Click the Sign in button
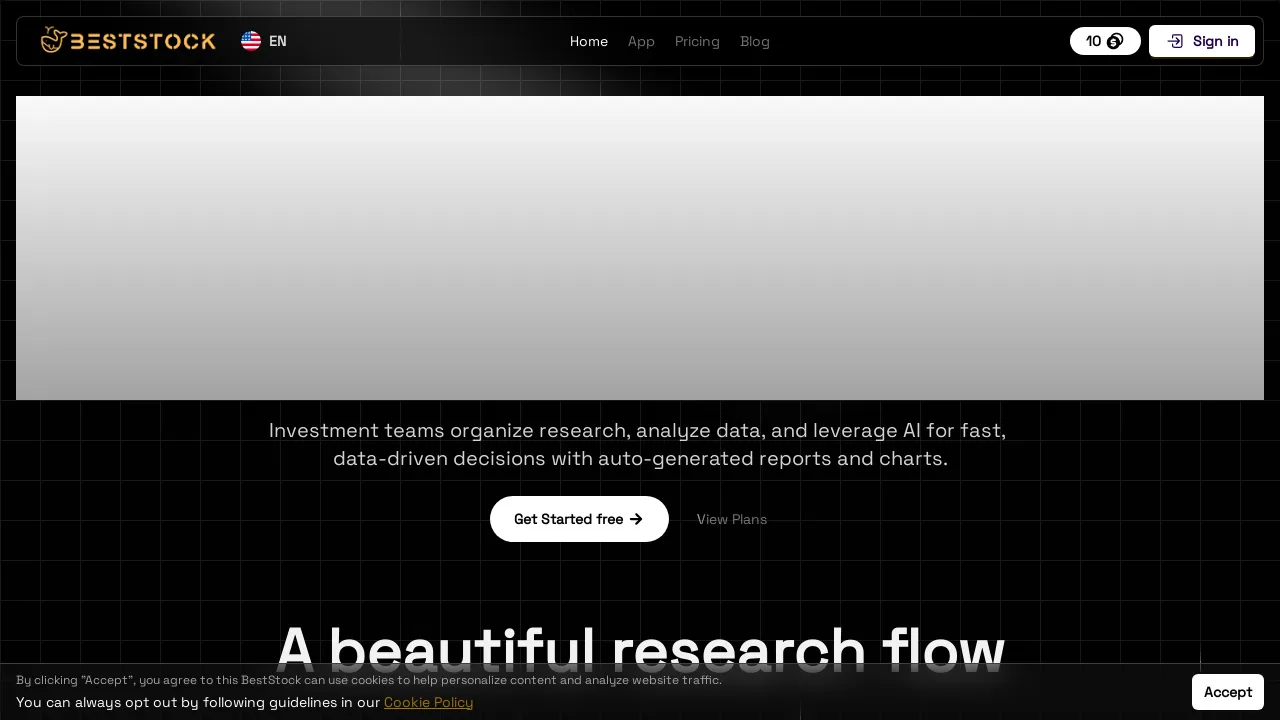The image size is (1280, 720). (x=1202, y=41)
